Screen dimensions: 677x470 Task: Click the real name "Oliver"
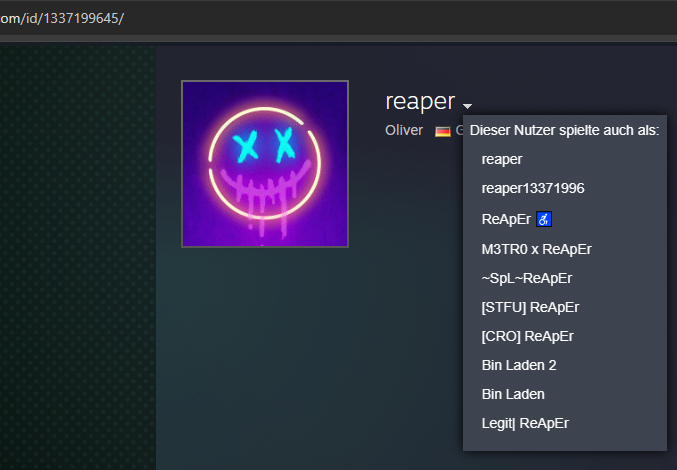[404, 131]
